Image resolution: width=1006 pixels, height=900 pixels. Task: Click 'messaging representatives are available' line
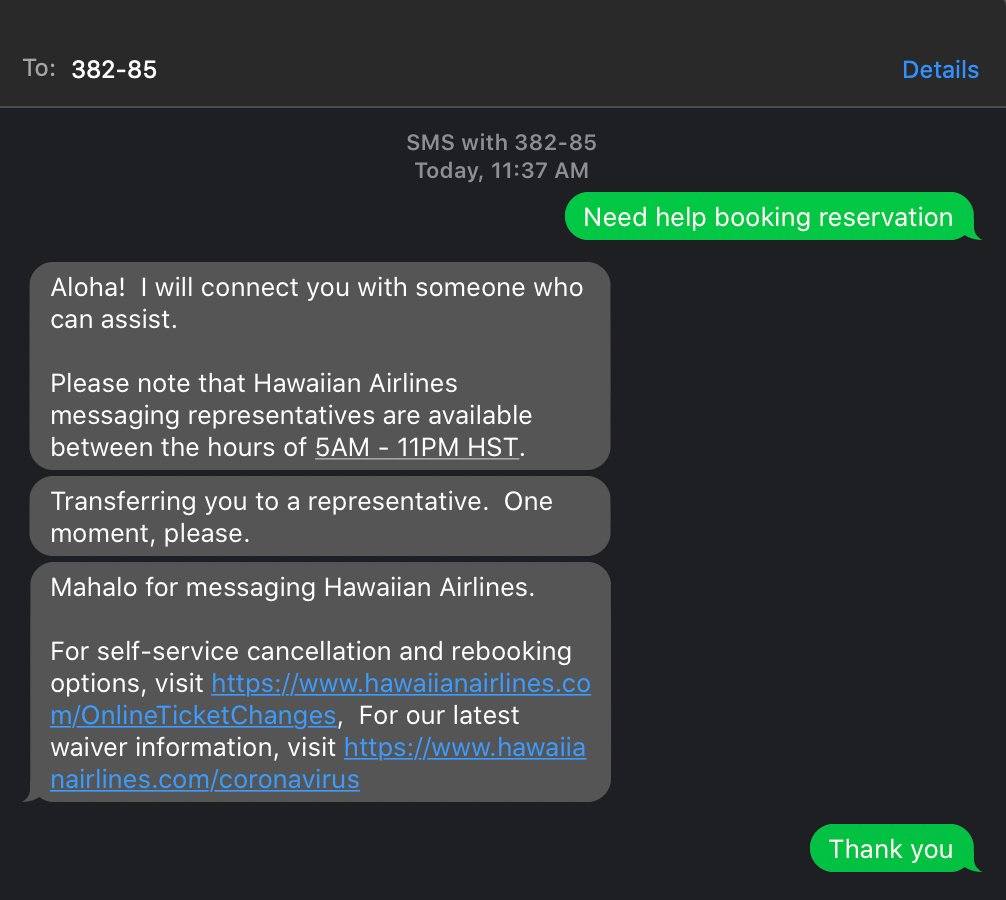(x=291, y=415)
